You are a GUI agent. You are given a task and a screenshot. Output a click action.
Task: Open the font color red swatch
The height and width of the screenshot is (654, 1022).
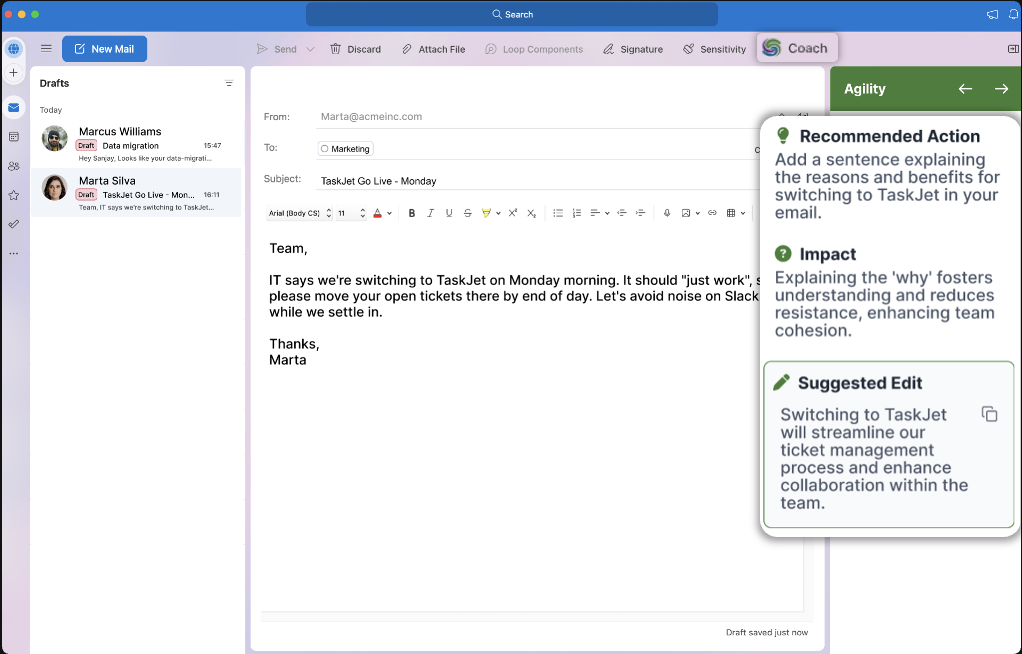point(378,213)
